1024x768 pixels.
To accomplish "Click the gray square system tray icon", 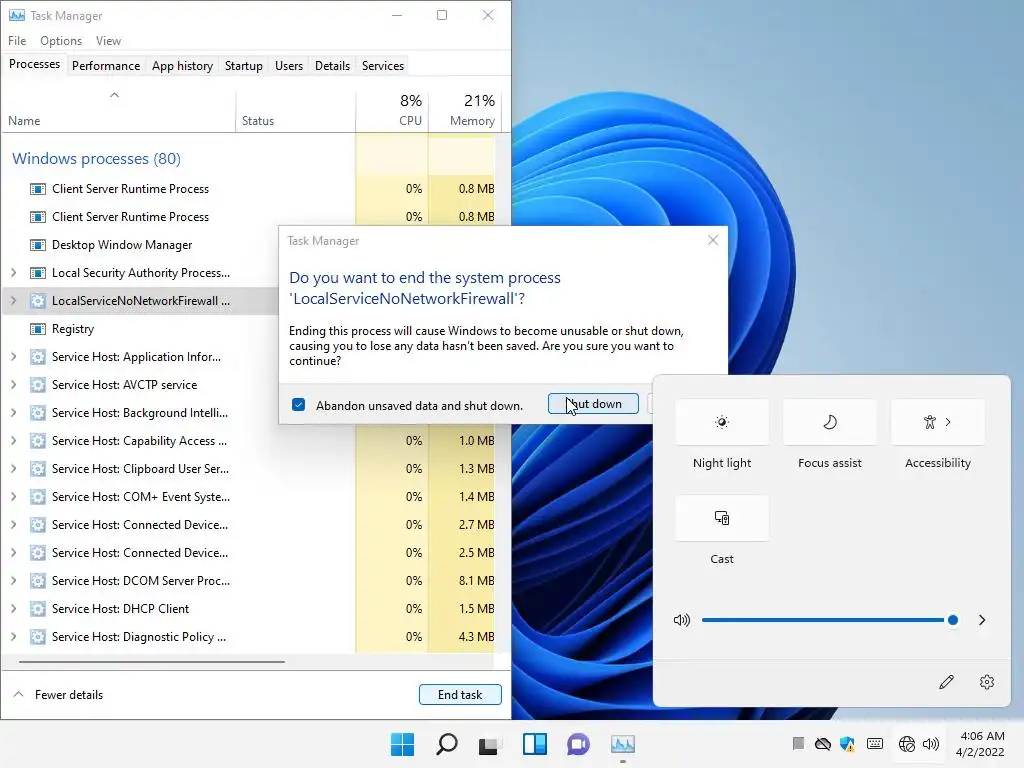I will pyautogui.click(x=798, y=743).
